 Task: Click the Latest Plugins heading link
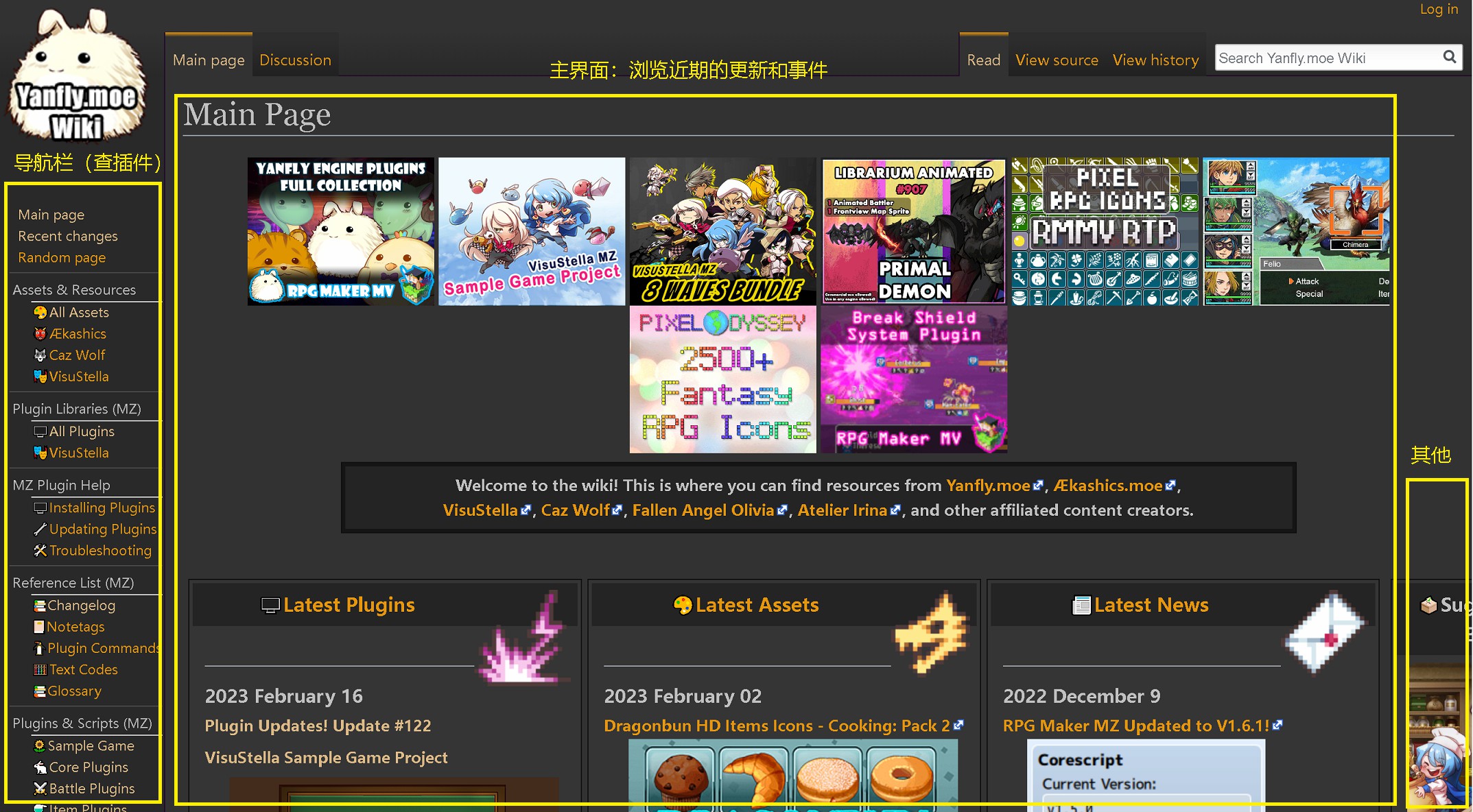tap(349, 605)
